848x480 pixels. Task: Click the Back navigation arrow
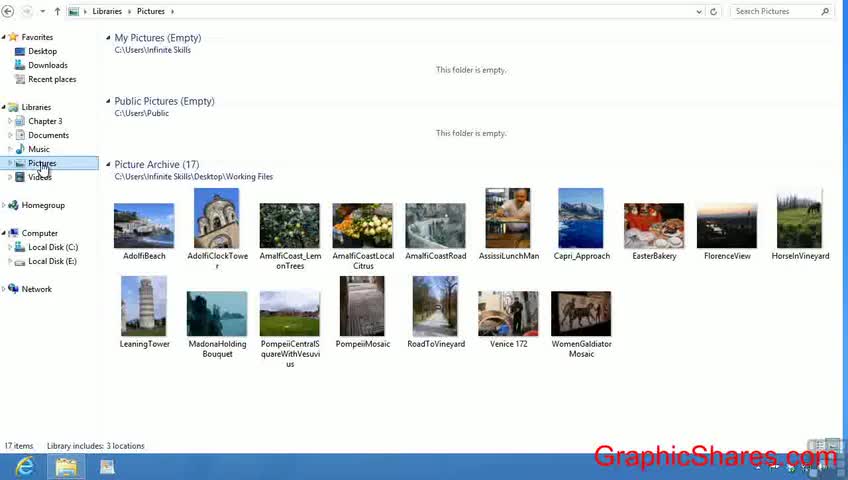[x=8, y=11]
